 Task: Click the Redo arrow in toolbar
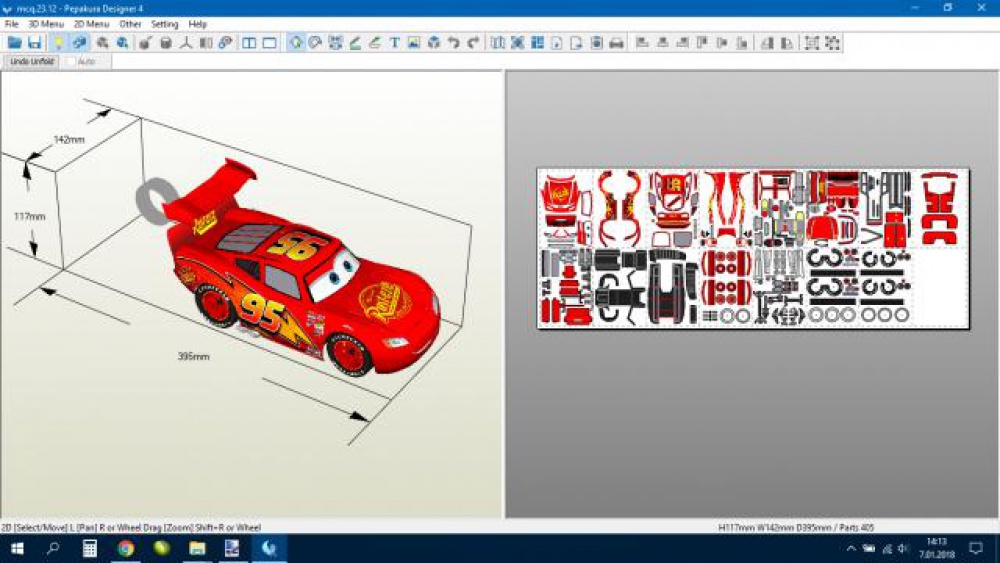[x=473, y=43]
